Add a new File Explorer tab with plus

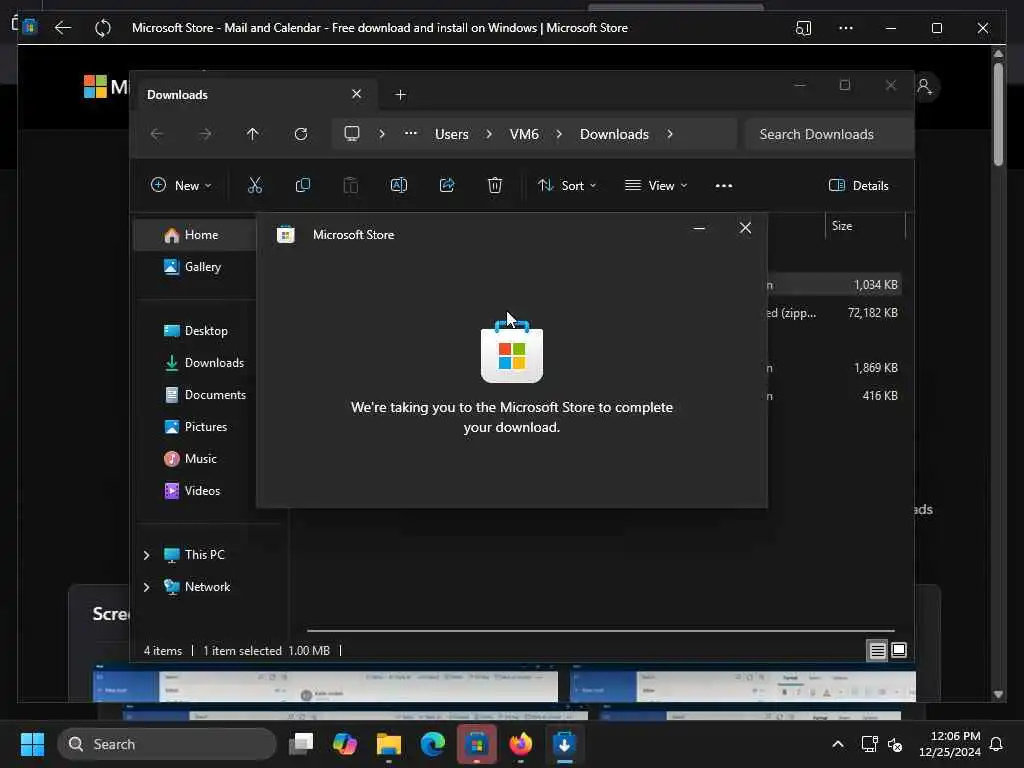[x=400, y=95]
